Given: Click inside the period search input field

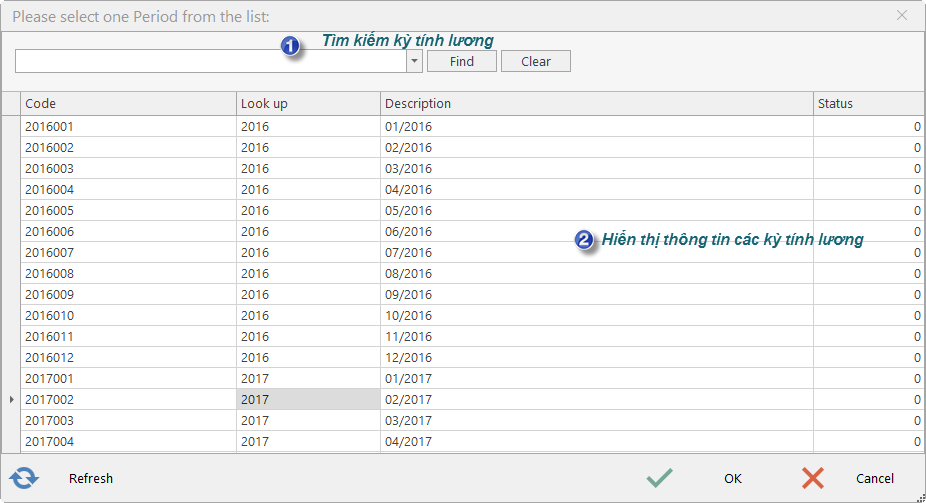Looking at the screenshot, I should tap(211, 61).
